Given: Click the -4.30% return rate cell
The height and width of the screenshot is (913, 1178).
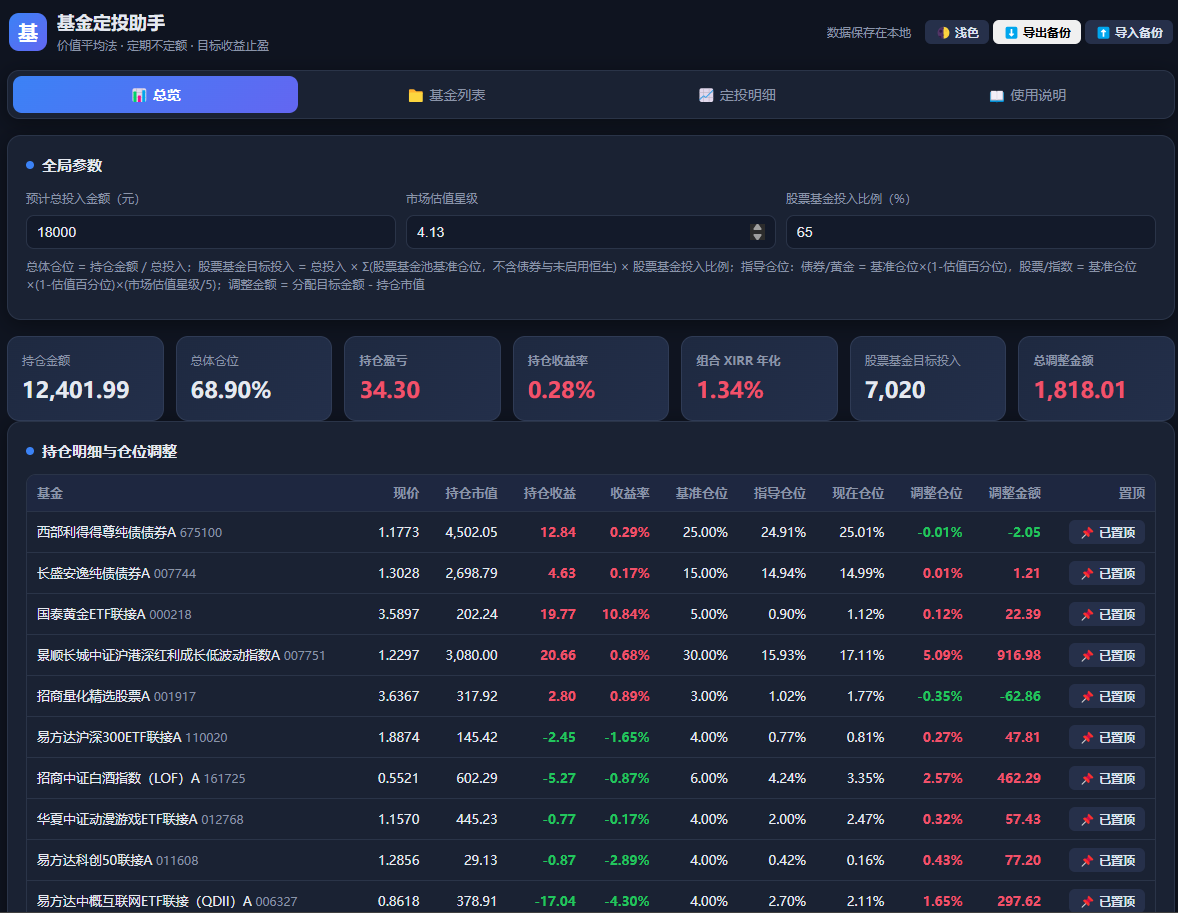Looking at the screenshot, I should (627, 900).
